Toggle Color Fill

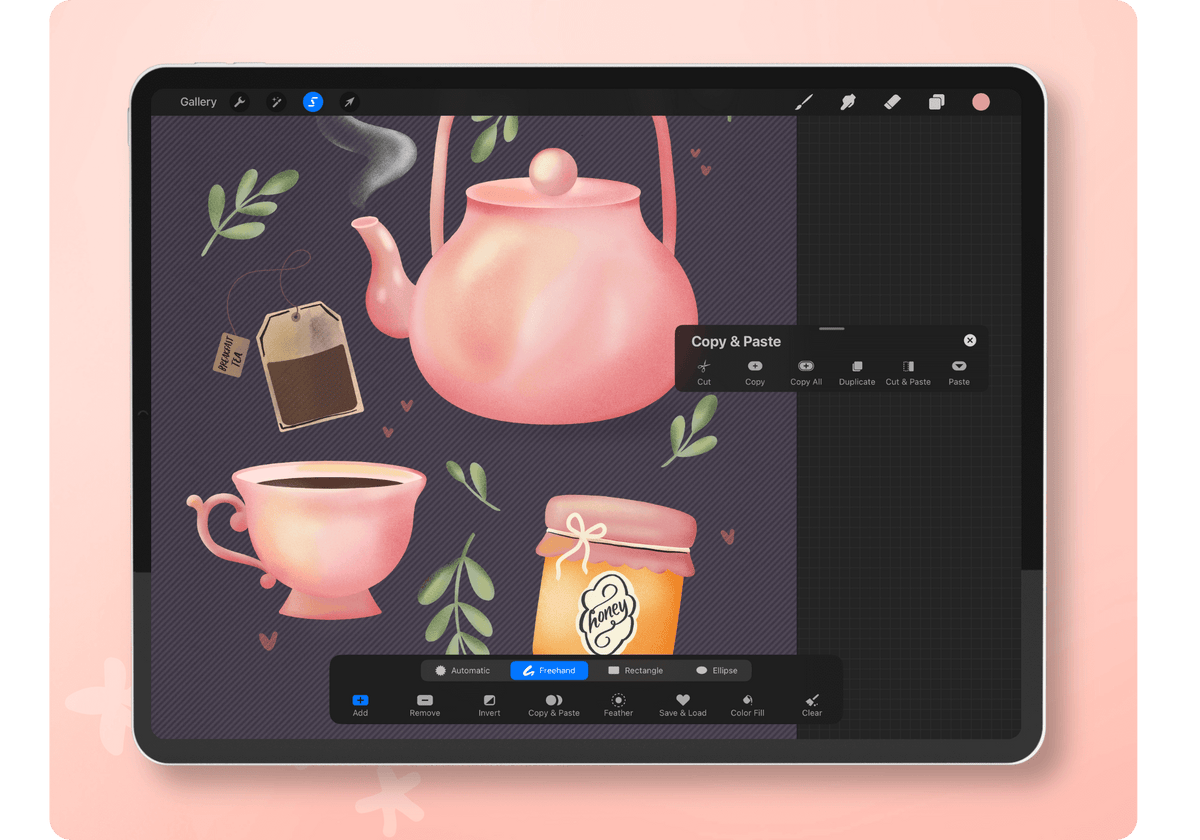747,706
